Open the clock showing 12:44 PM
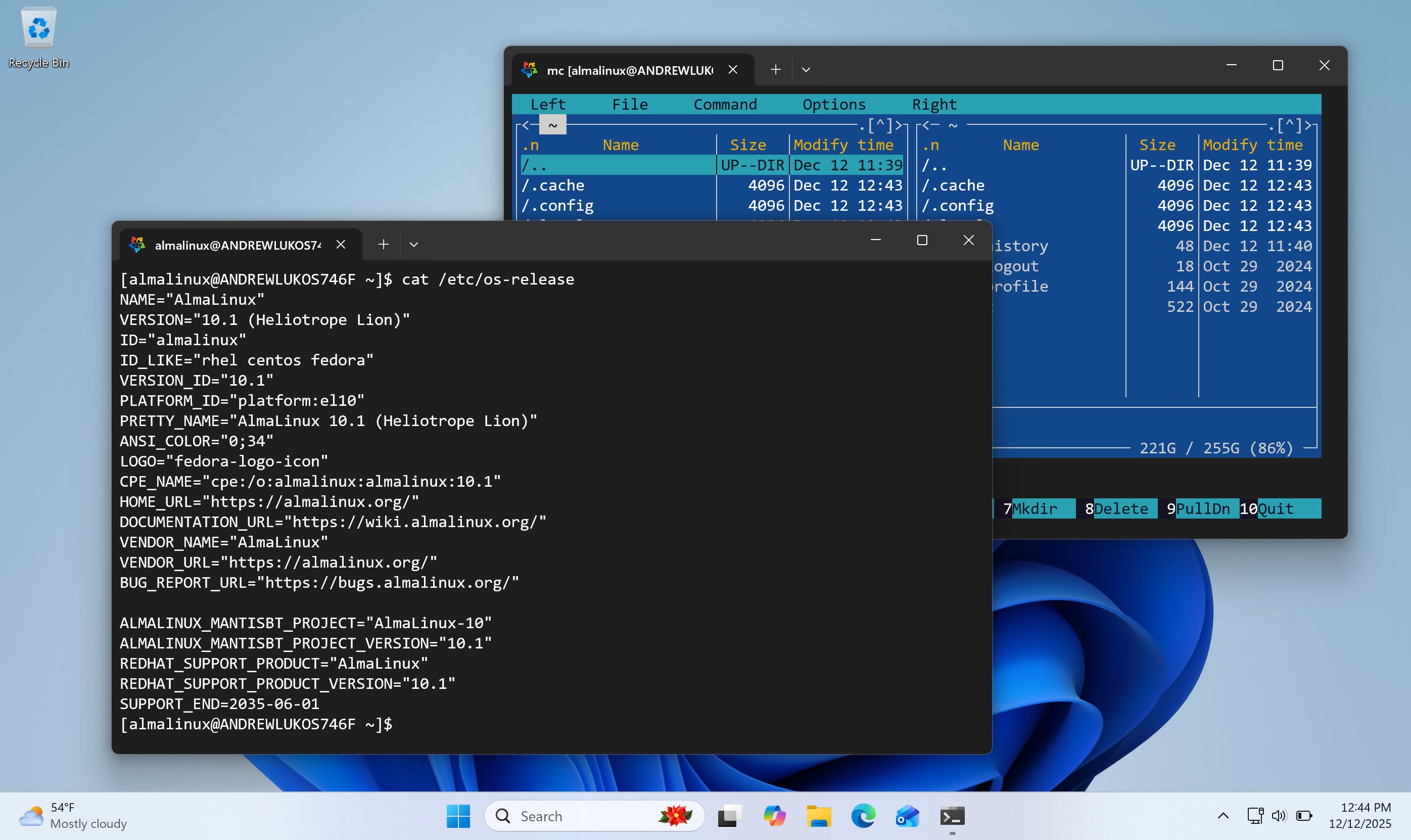This screenshot has width=1411, height=840. point(1360,816)
